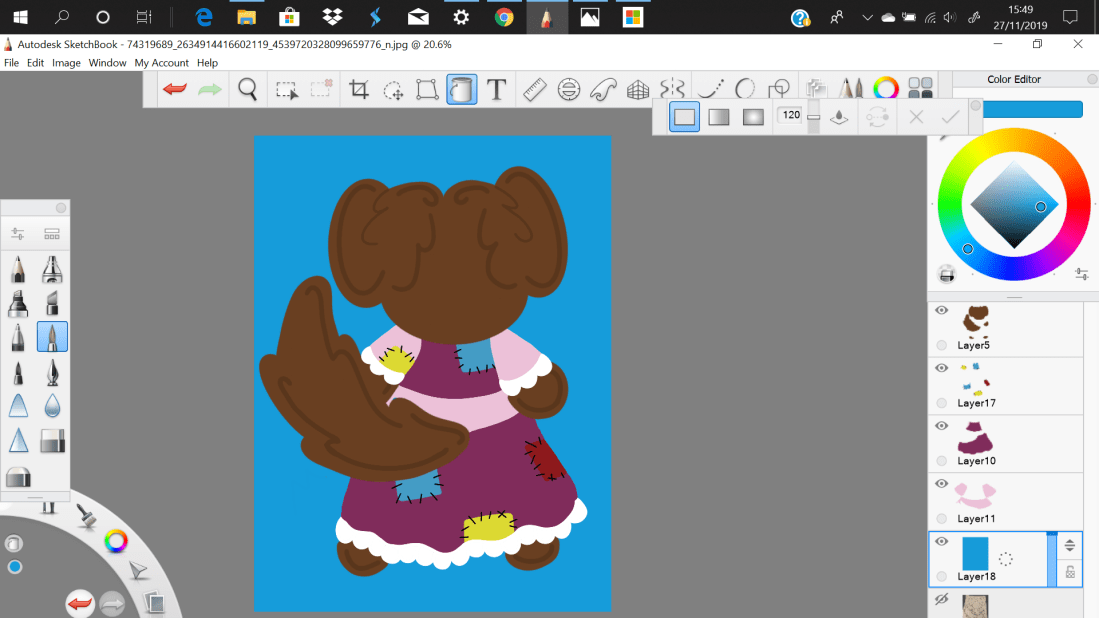Screen dimensions: 1099x618
Task: Show the hidden bottom layer
Action: pos(941,599)
